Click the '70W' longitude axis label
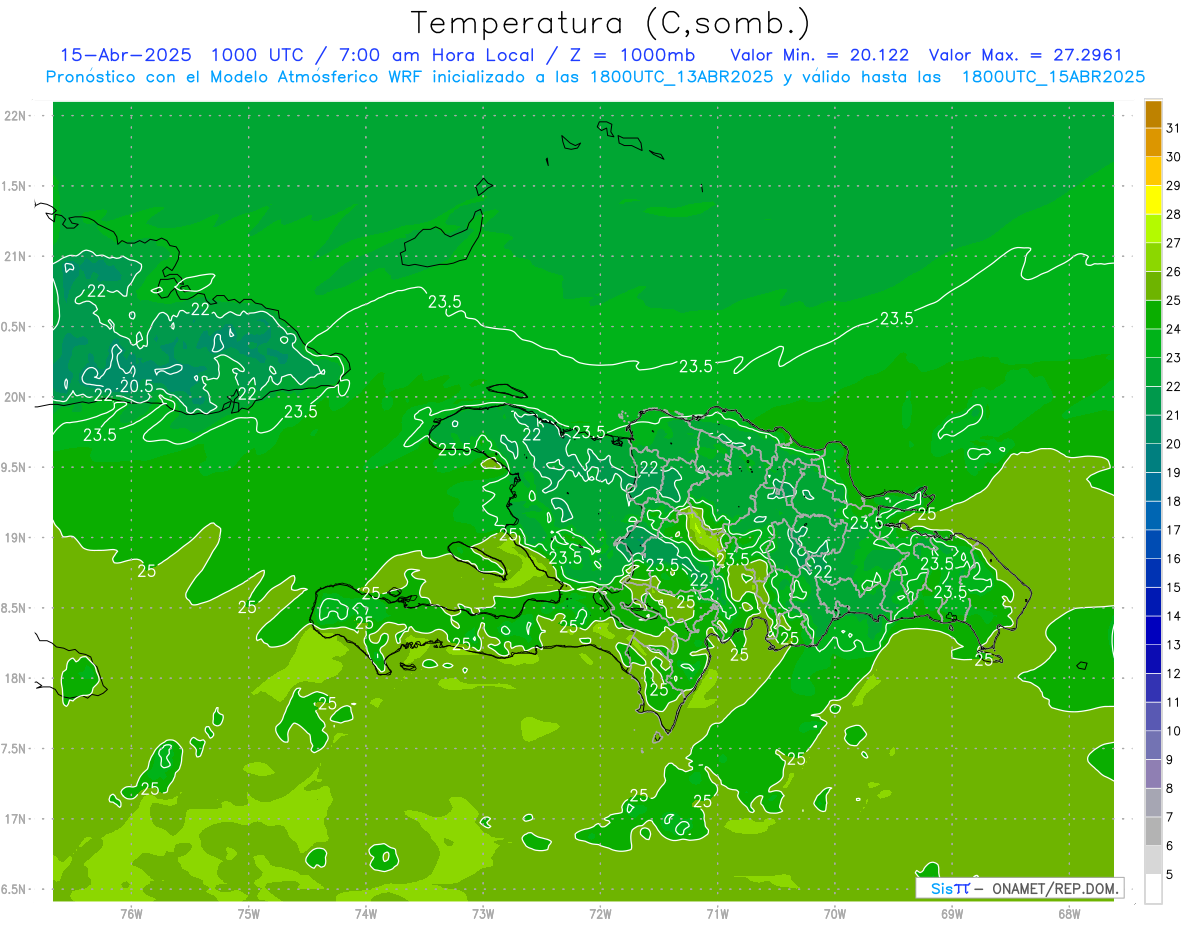1200x927 pixels. point(835,913)
